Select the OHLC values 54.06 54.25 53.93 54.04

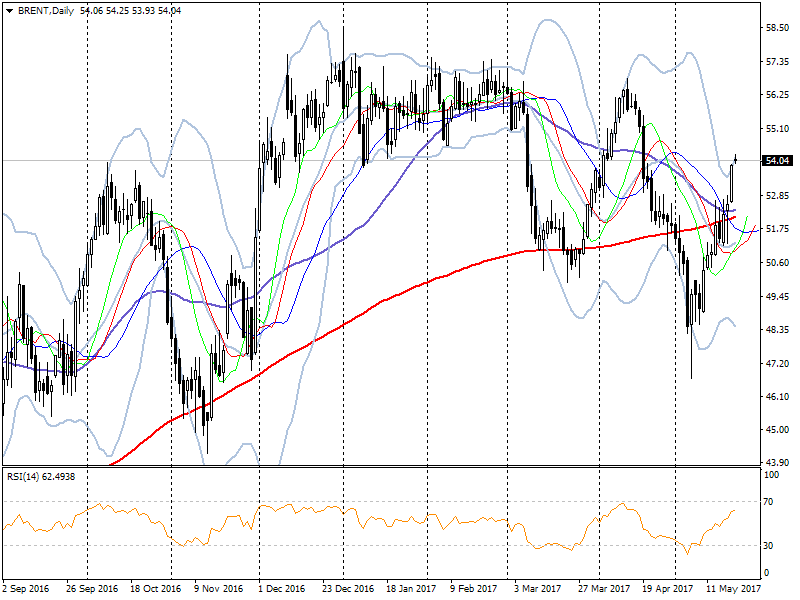[x=131, y=11]
